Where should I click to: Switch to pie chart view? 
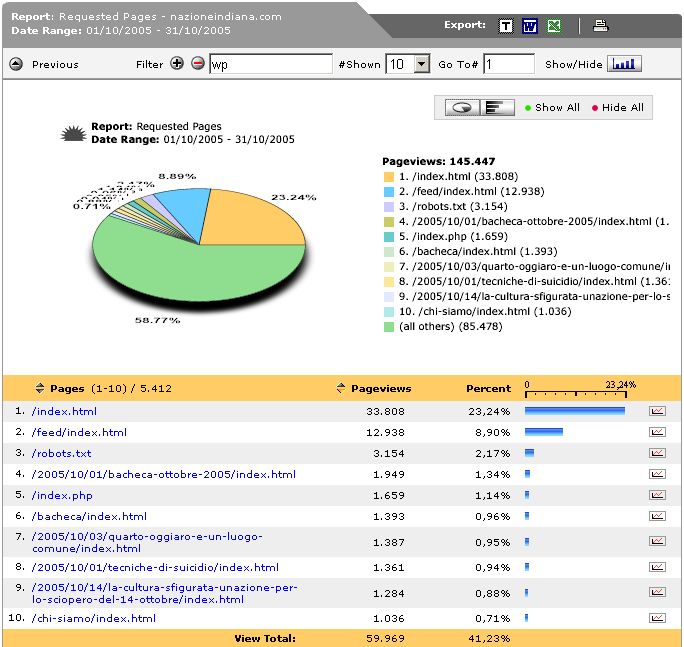point(462,108)
